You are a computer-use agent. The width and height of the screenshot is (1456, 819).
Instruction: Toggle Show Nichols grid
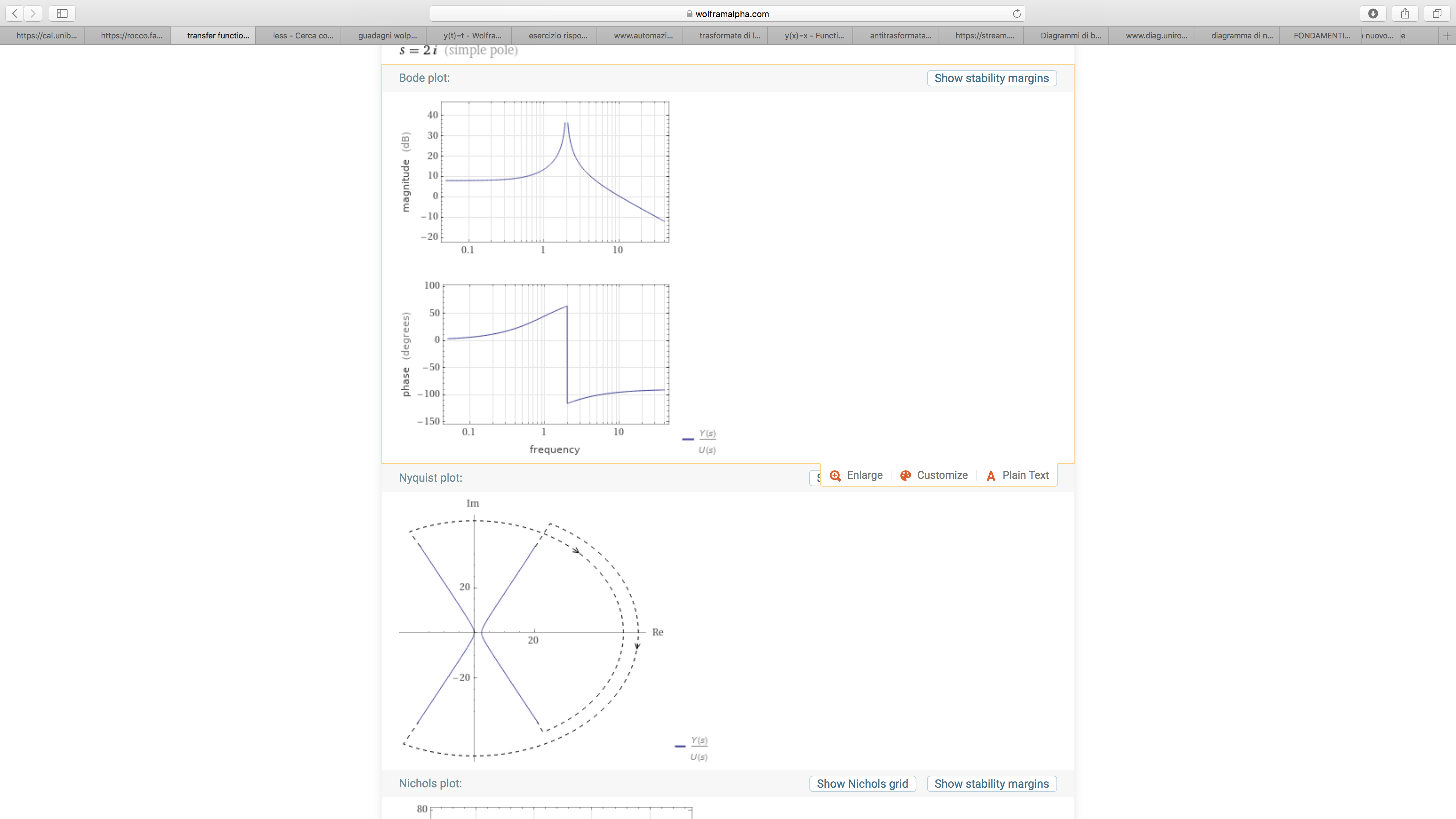[862, 783]
